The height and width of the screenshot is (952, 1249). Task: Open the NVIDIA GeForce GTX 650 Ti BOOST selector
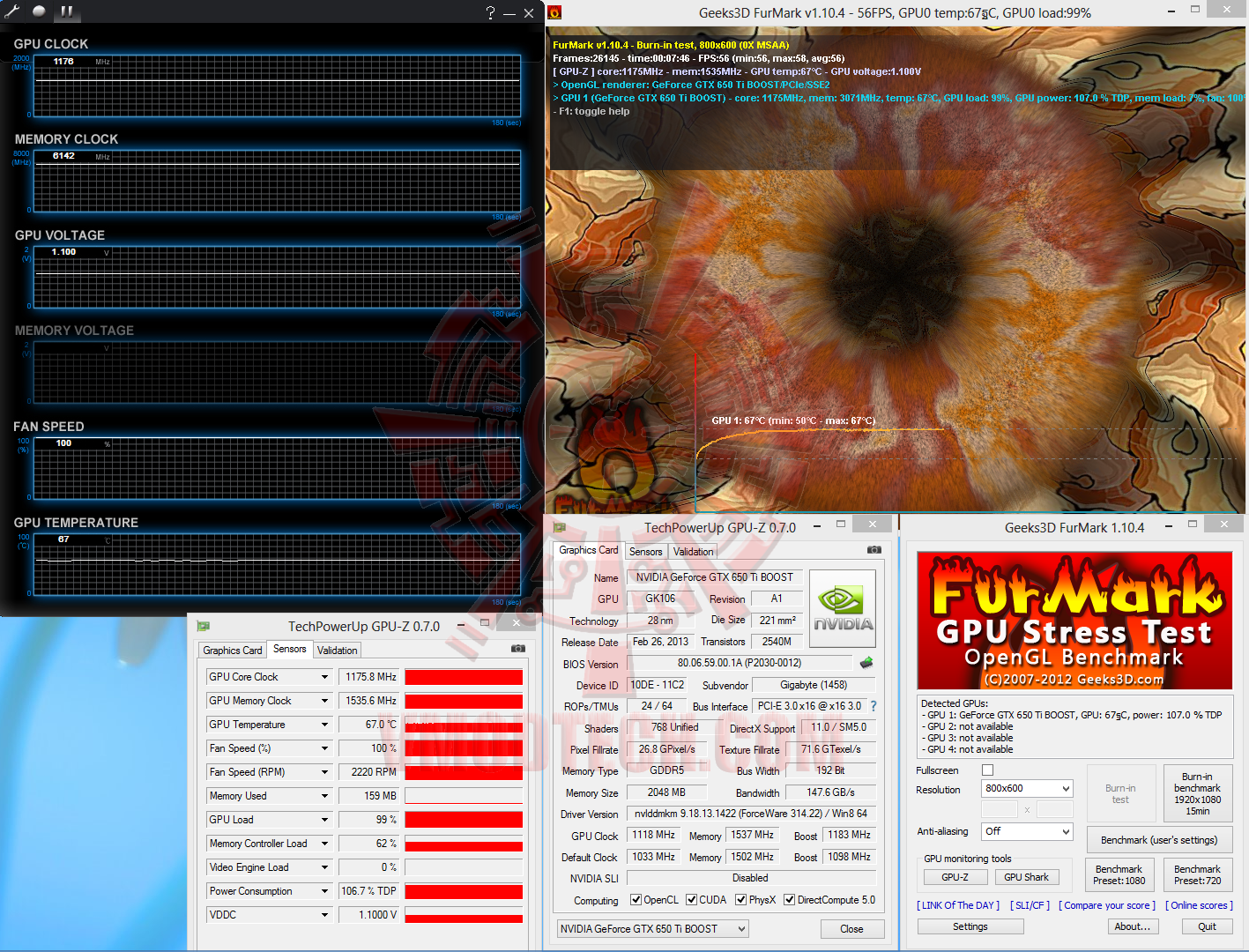(653, 929)
